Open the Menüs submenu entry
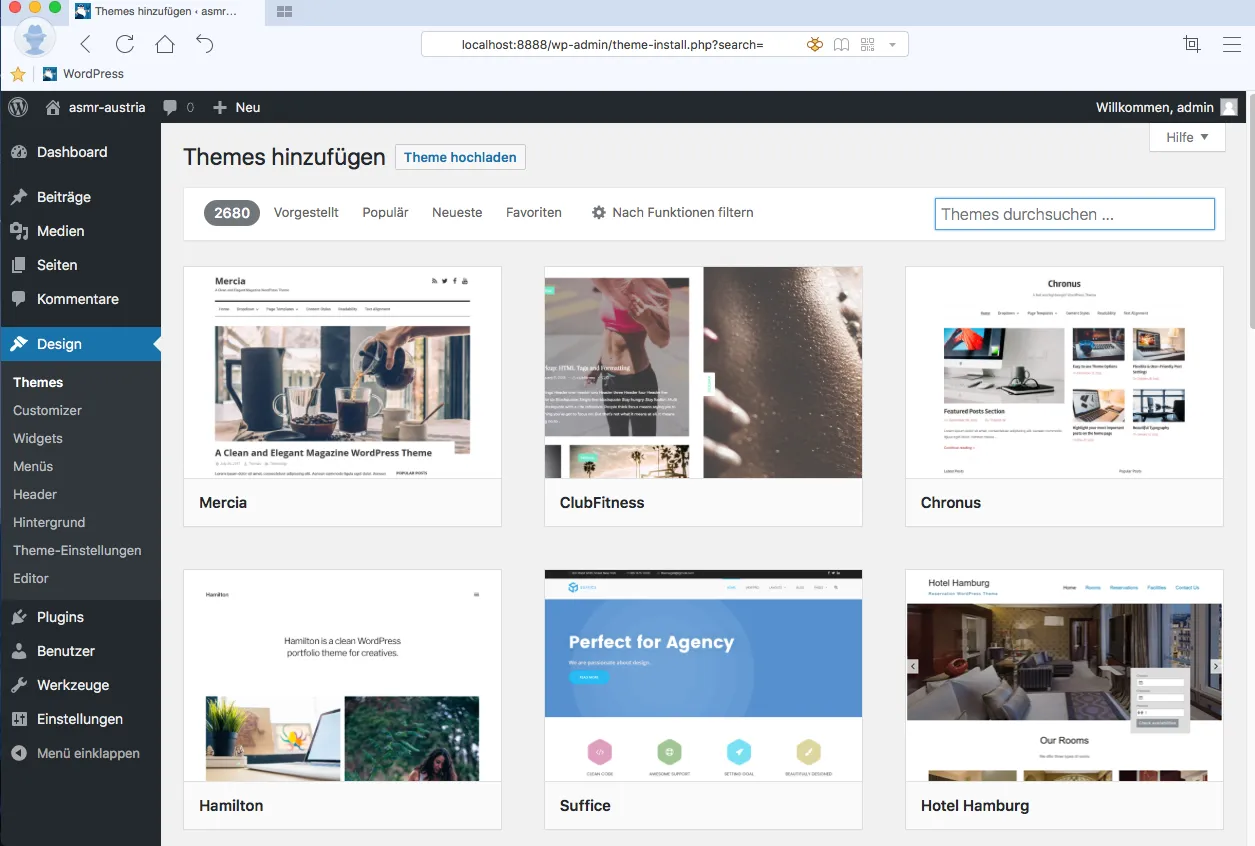The image size is (1255, 846). [x=33, y=466]
